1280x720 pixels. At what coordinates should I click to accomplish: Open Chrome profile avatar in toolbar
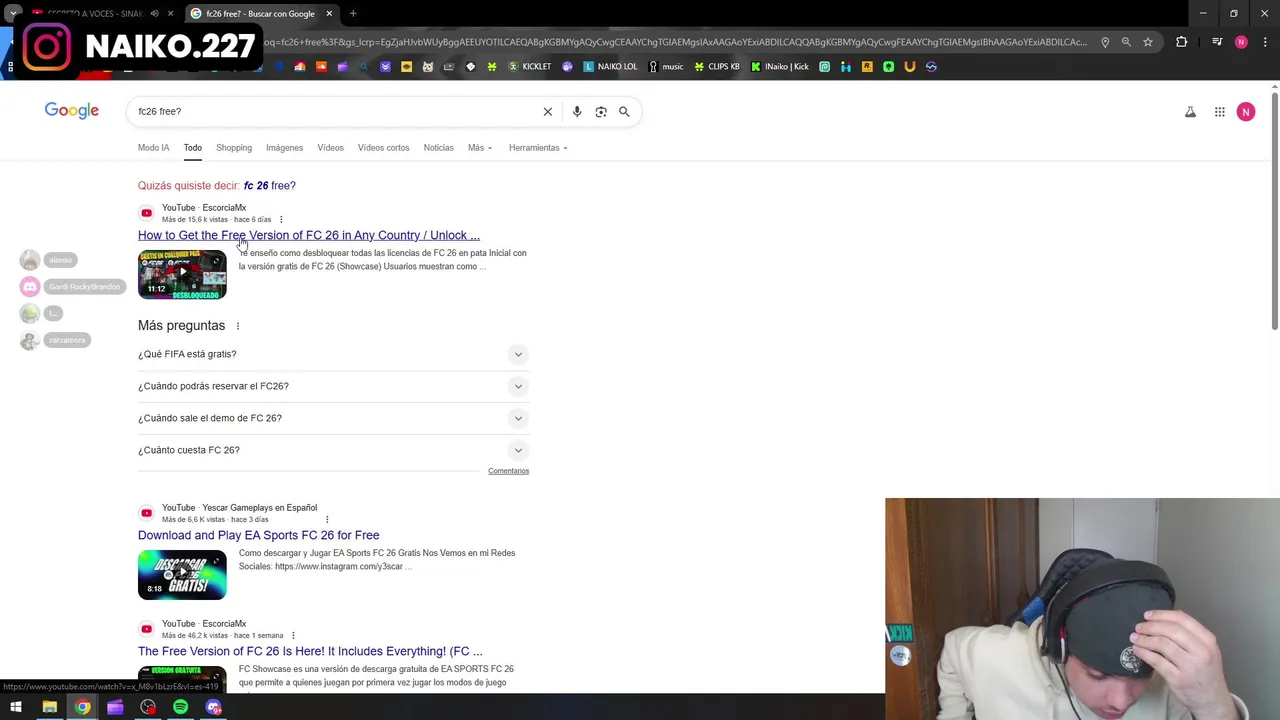[1241, 42]
